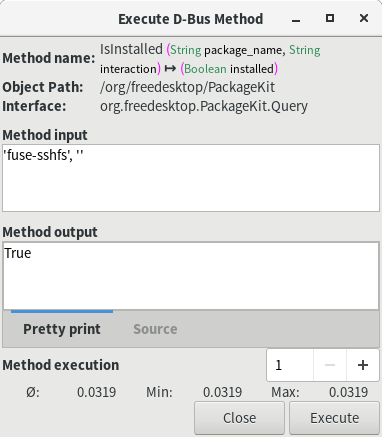382x437 pixels.
Task: Minimize the Execute D-Bus Method window
Action: 296,19
